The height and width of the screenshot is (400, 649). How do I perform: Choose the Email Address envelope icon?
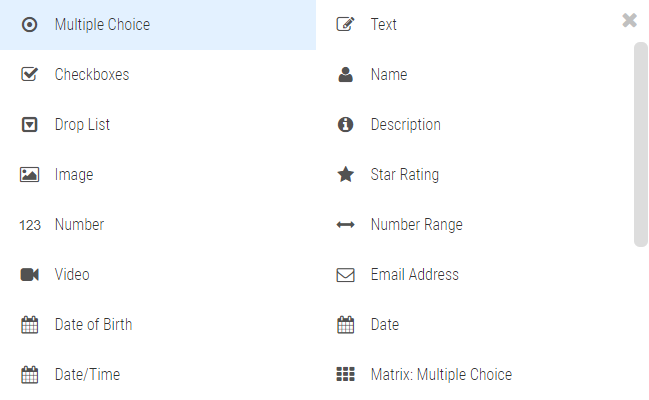click(x=346, y=275)
